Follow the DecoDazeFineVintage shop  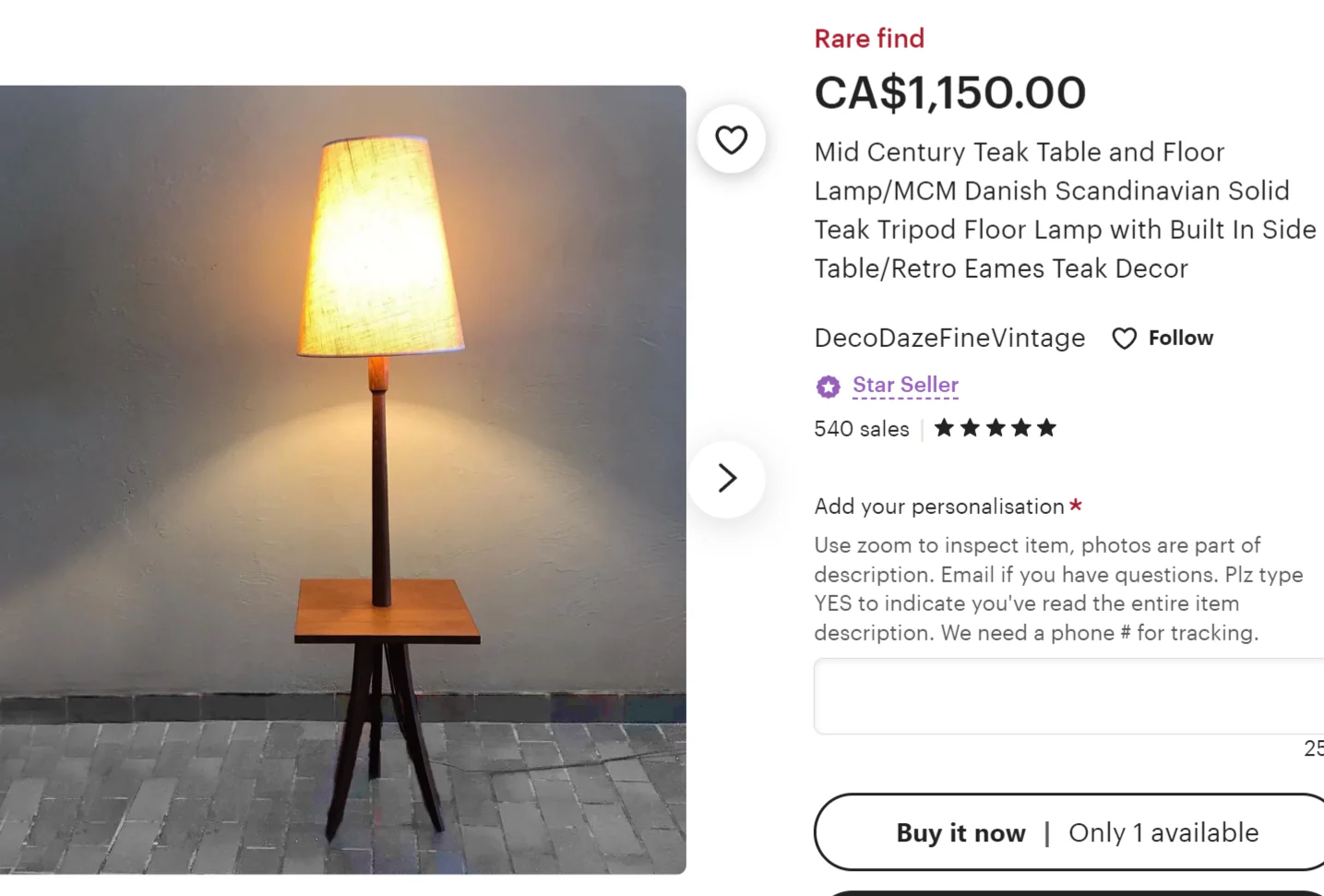coord(1180,338)
